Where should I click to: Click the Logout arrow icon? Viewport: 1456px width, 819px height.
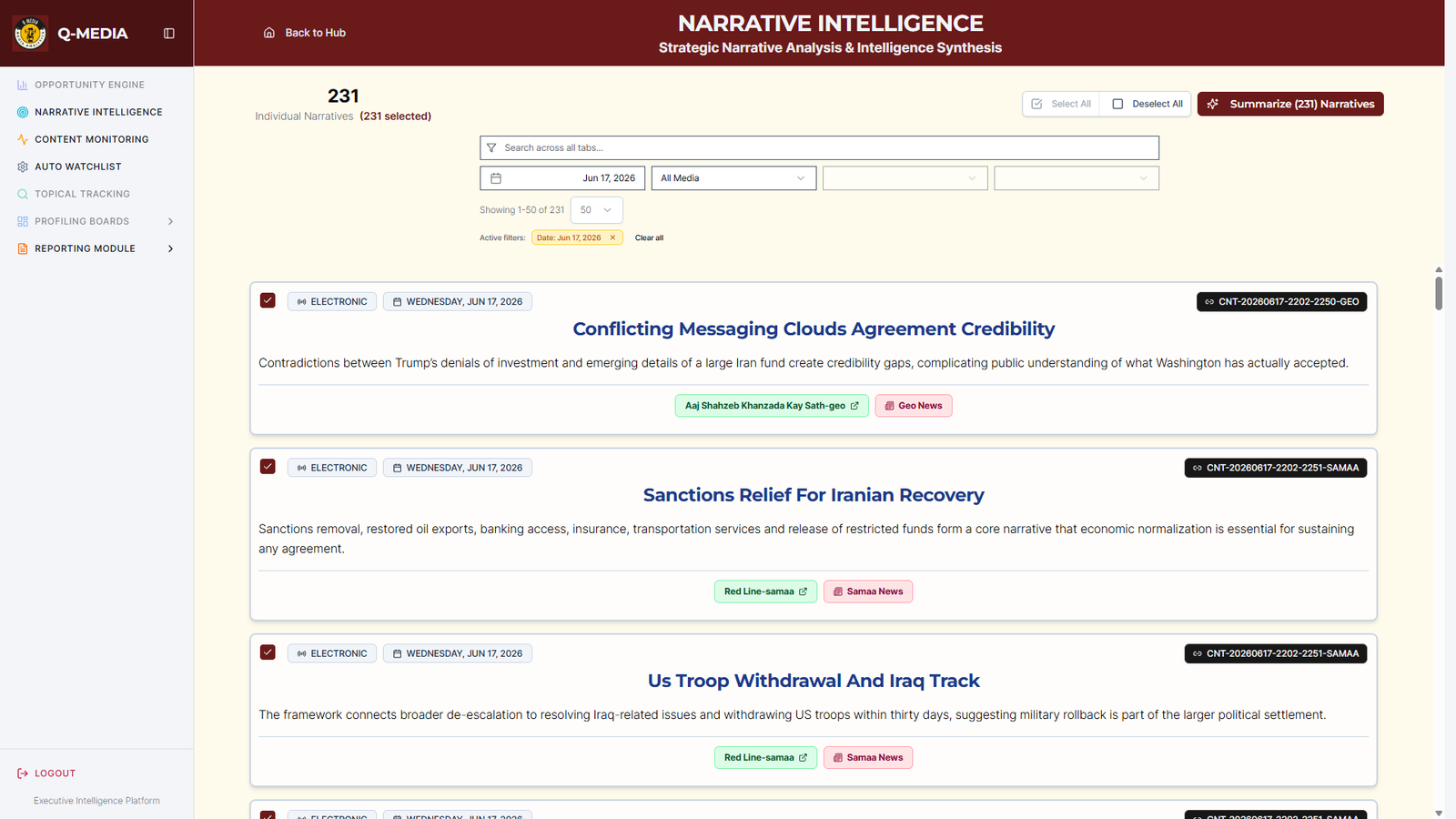(x=23, y=773)
